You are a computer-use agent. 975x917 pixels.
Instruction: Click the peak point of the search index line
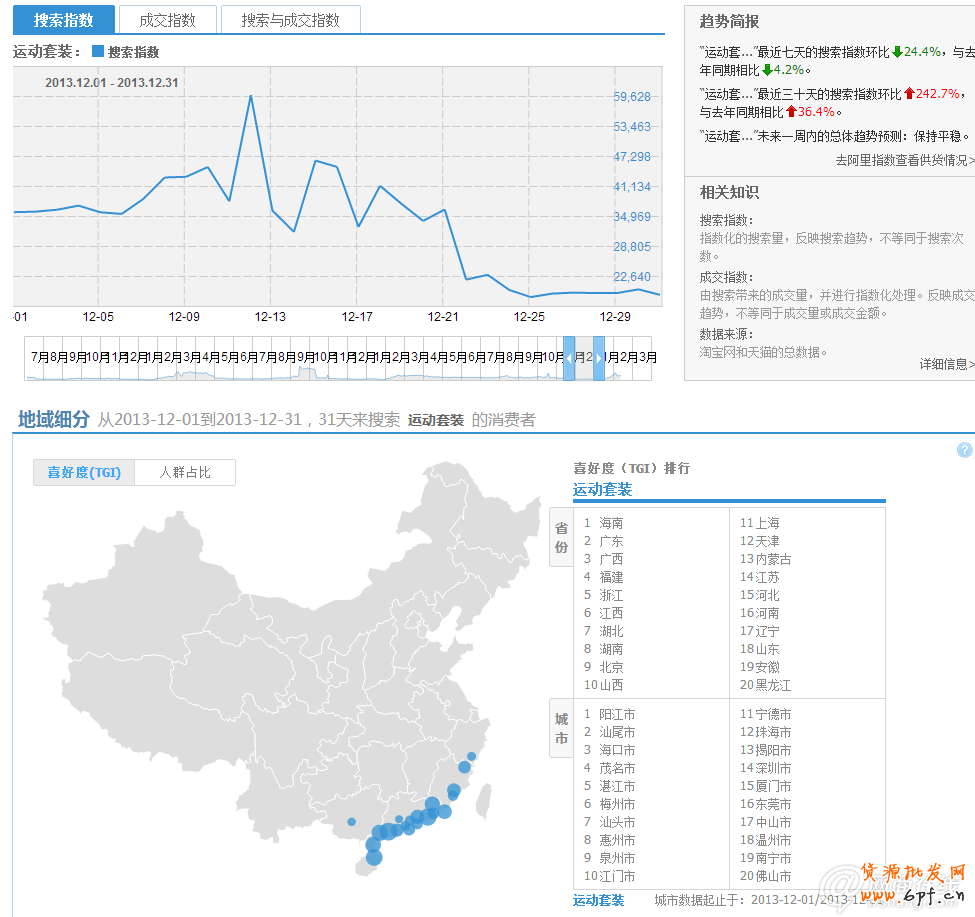tap(250, 96)
